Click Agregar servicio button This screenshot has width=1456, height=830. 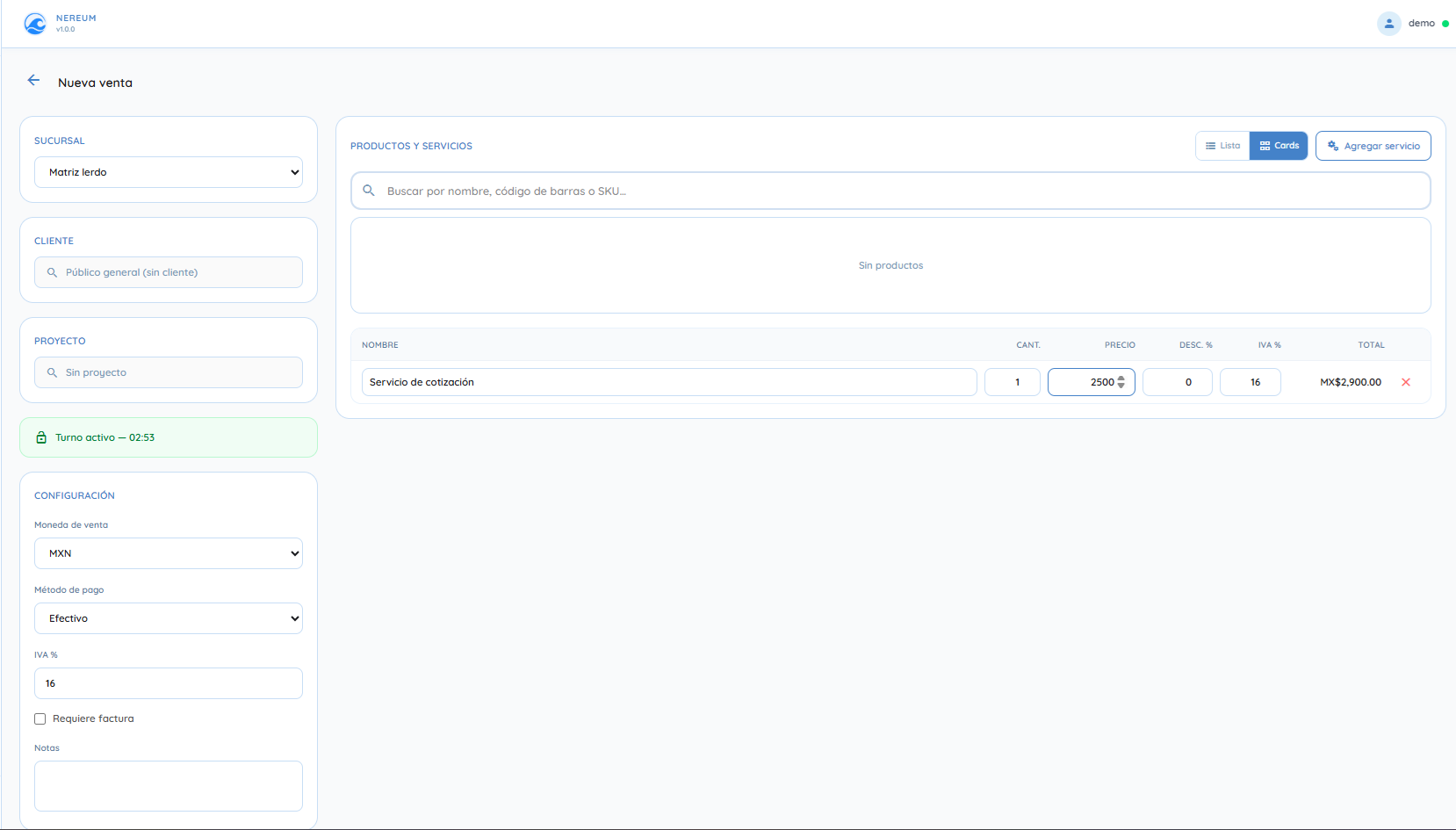click(x=1373, y=146)
